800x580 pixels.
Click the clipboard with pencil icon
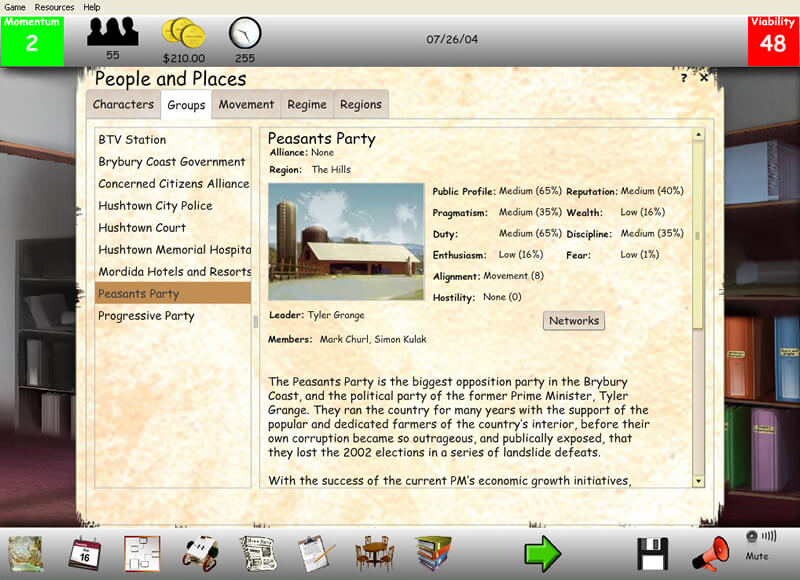click(x=316, y=553)
